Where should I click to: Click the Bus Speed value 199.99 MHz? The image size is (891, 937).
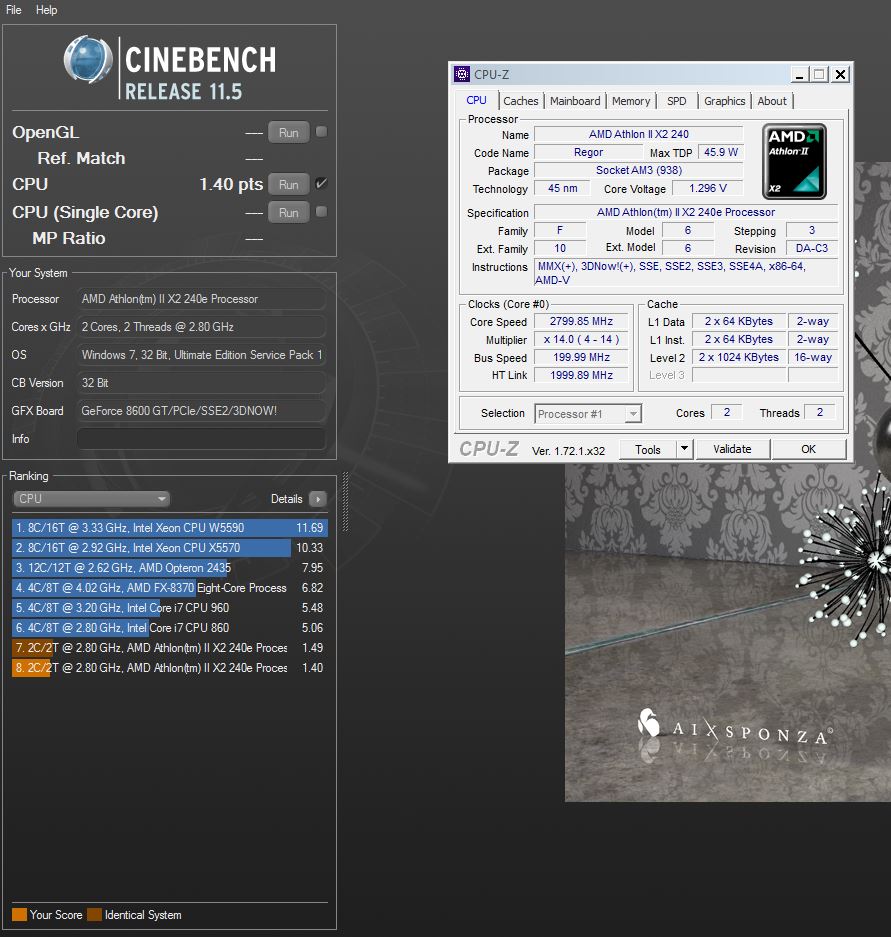coord(581,357)
